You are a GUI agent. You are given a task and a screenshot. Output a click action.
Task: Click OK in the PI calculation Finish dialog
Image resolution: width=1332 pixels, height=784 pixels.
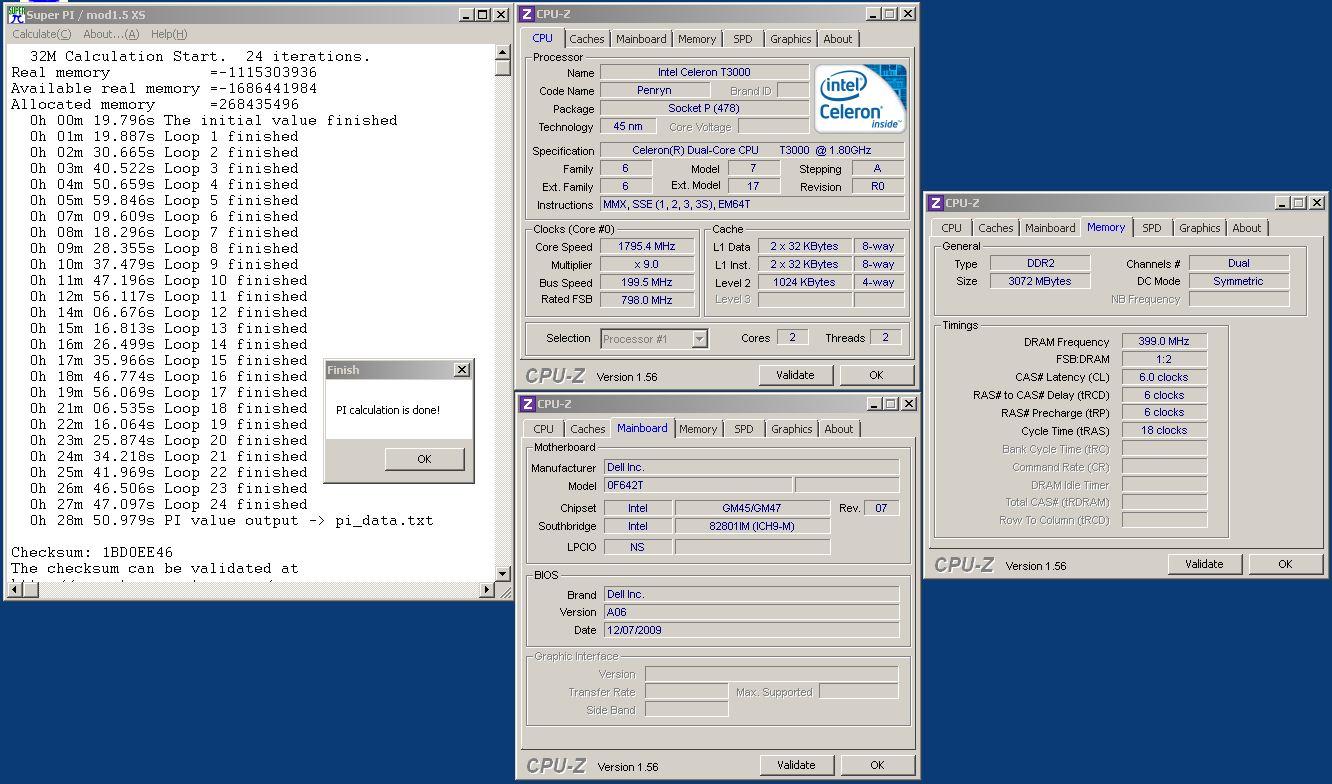click(424, 459)
